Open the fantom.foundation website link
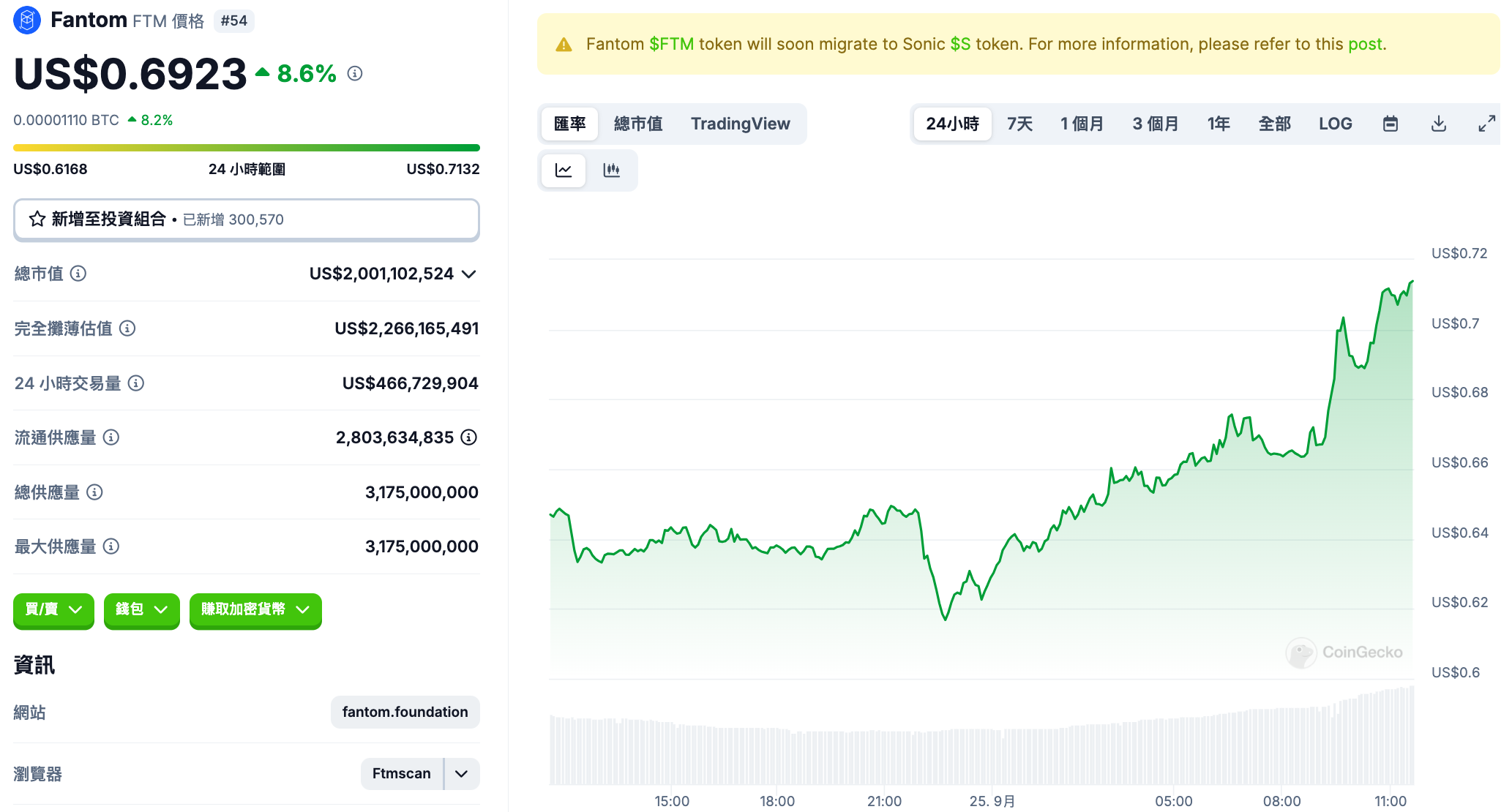 [x=405, y=712]
